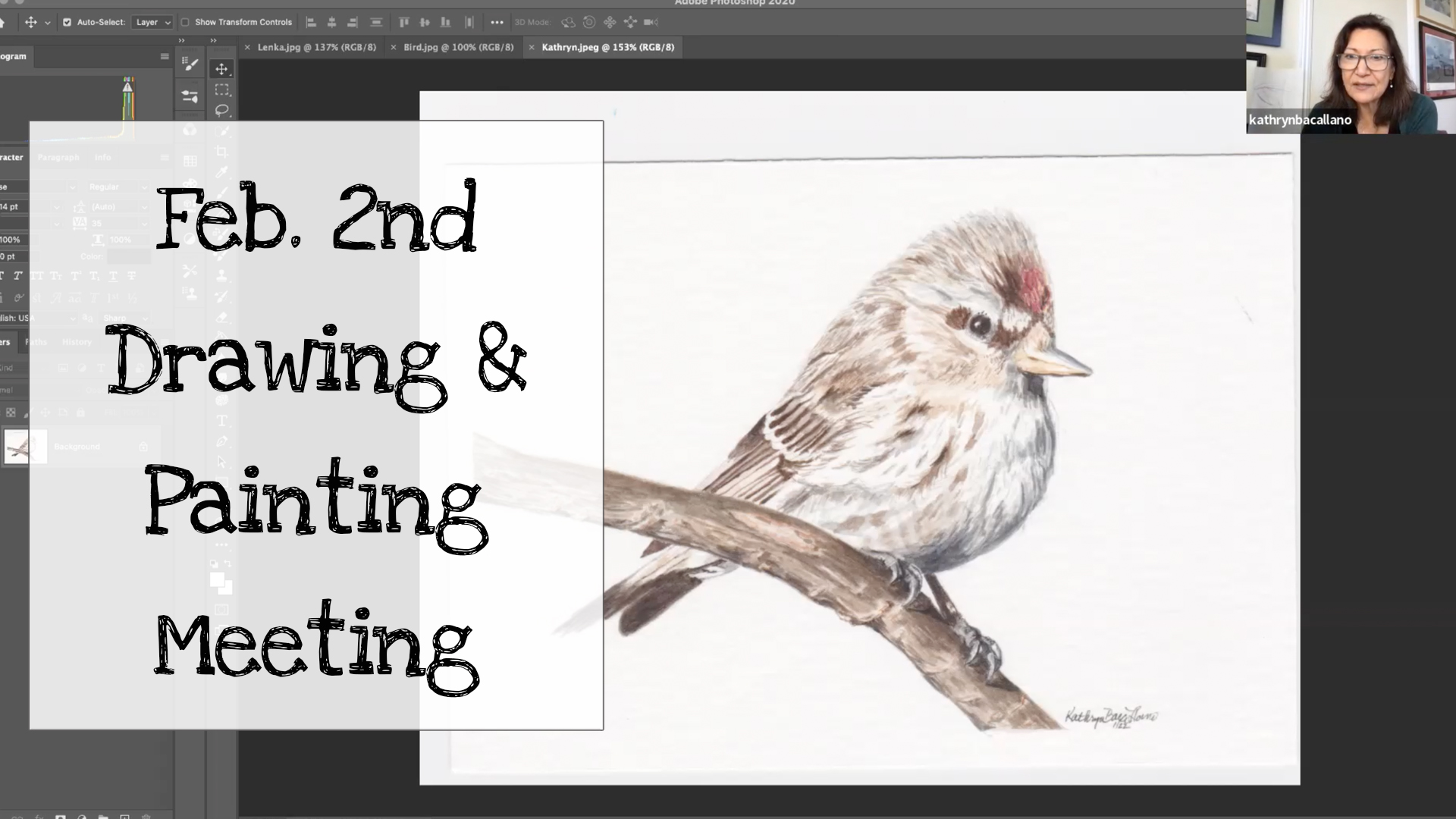The width and height of the screenshot is (1456, 819).
Task: Toggle Superscript in Character panel
Action: pyautogui.click(x=75, y=276)
